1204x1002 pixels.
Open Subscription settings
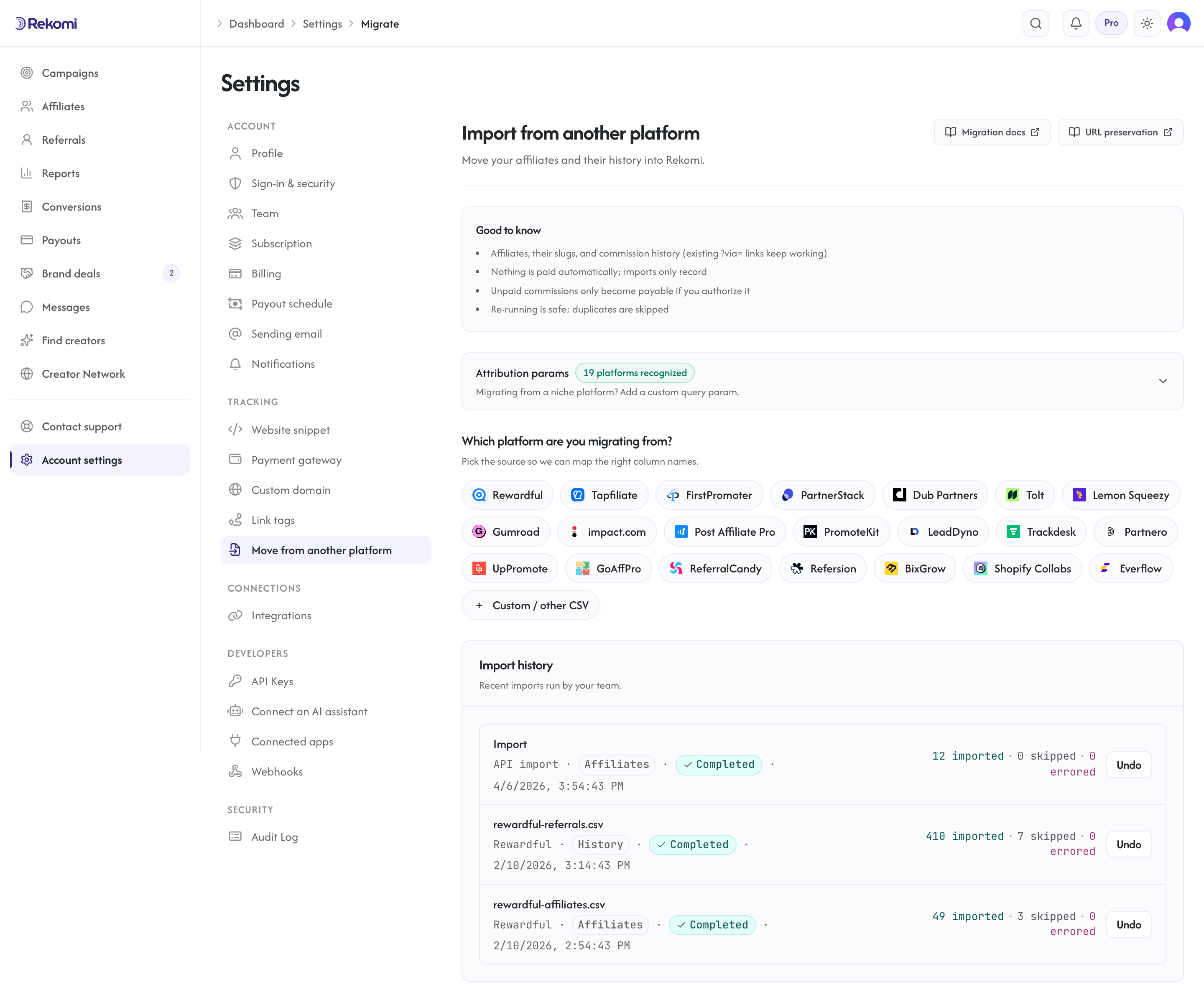[x=326, y=244]
